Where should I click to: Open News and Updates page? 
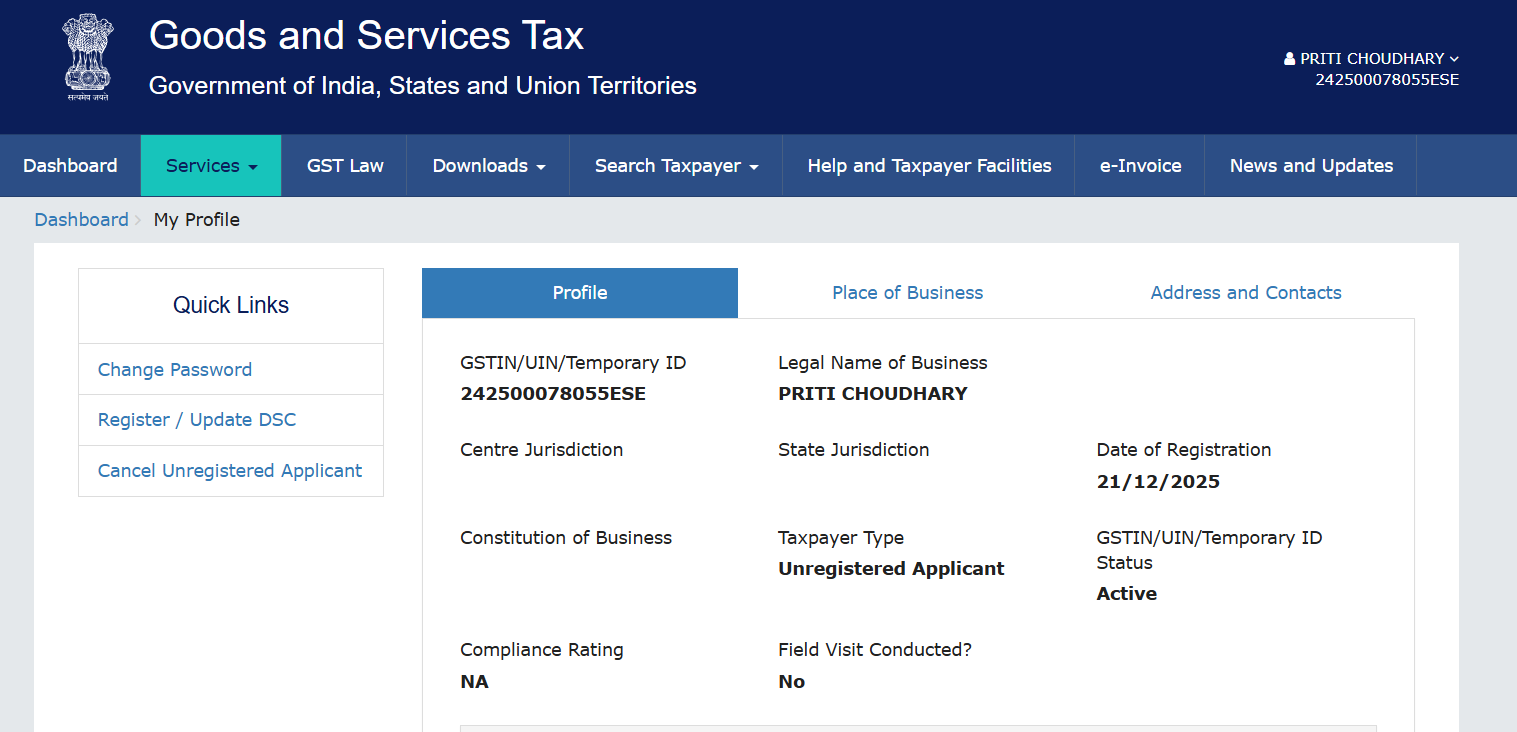pos(1311,166)
